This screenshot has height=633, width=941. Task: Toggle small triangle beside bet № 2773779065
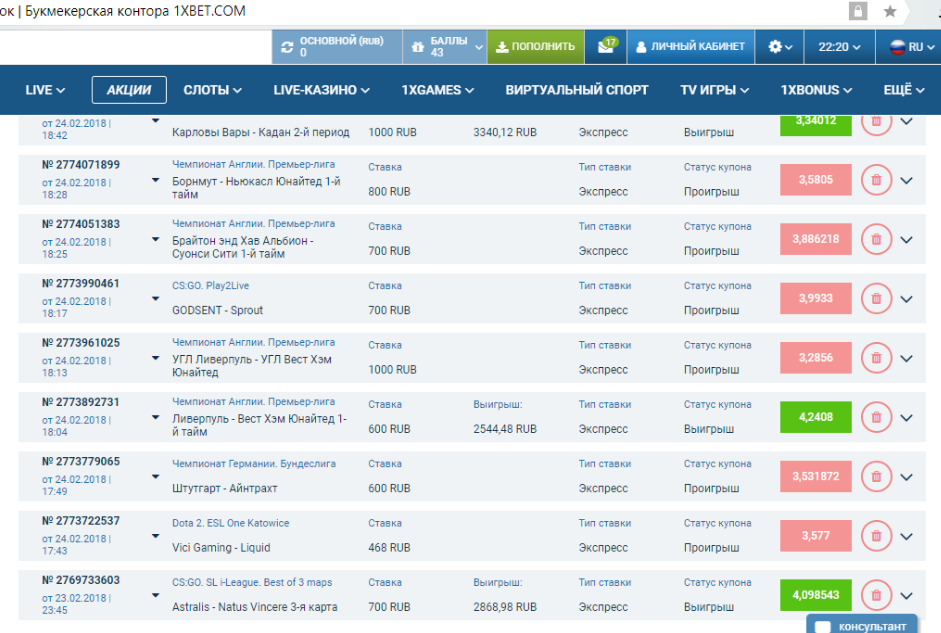(155, 477)
